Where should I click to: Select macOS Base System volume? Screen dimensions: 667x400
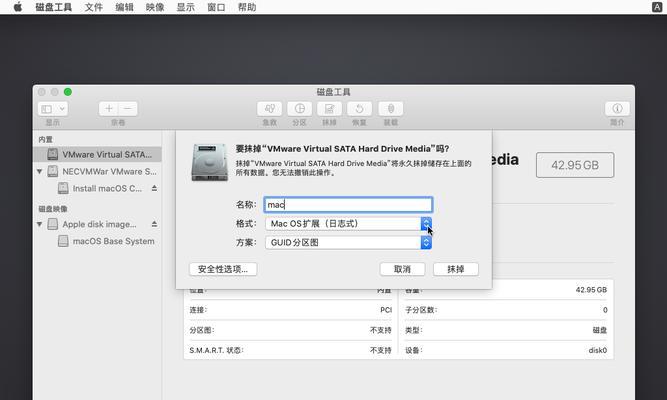click(x=106, y=241)
